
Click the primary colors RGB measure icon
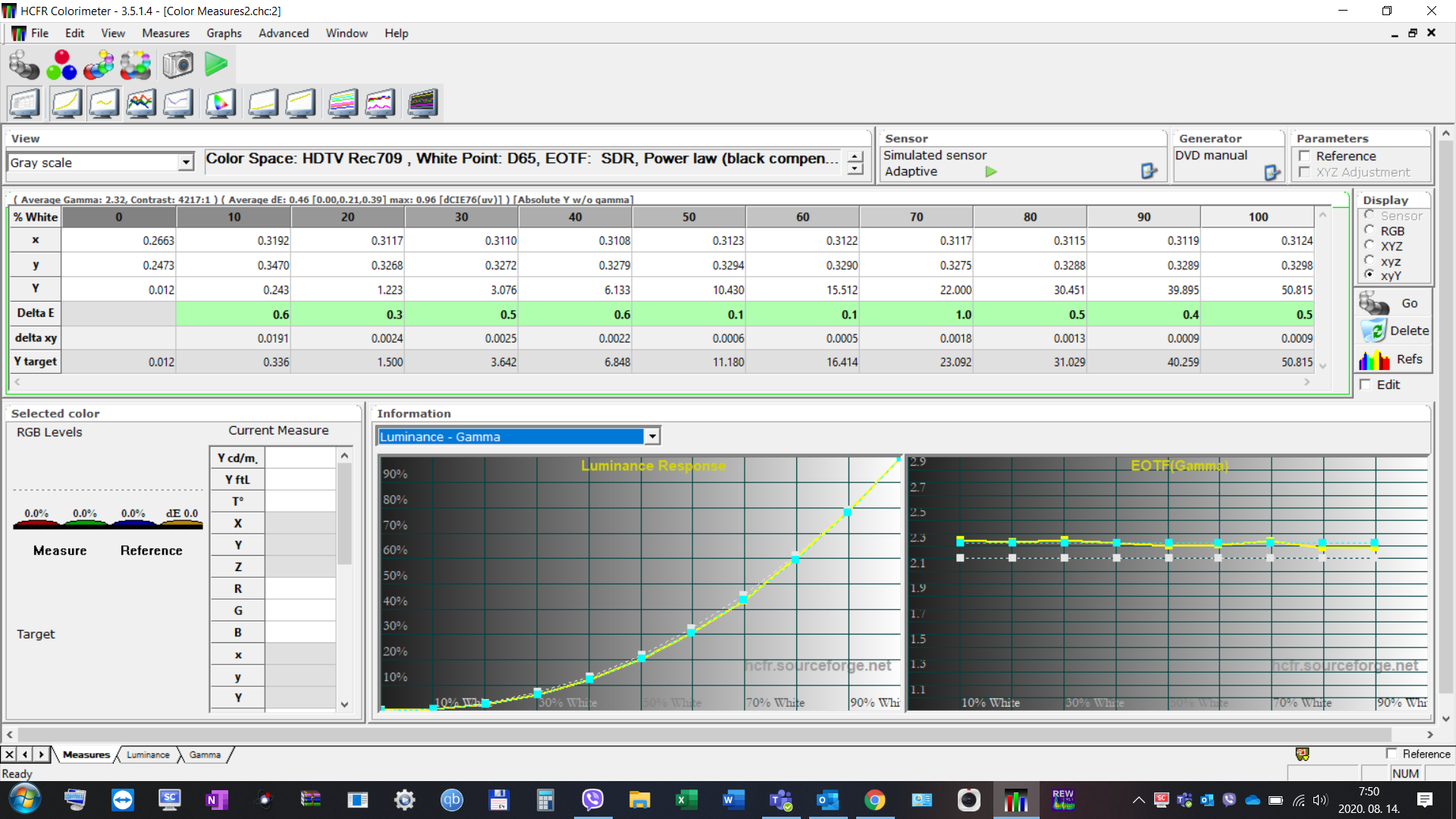pyautogui.click(x=61, y=64)
